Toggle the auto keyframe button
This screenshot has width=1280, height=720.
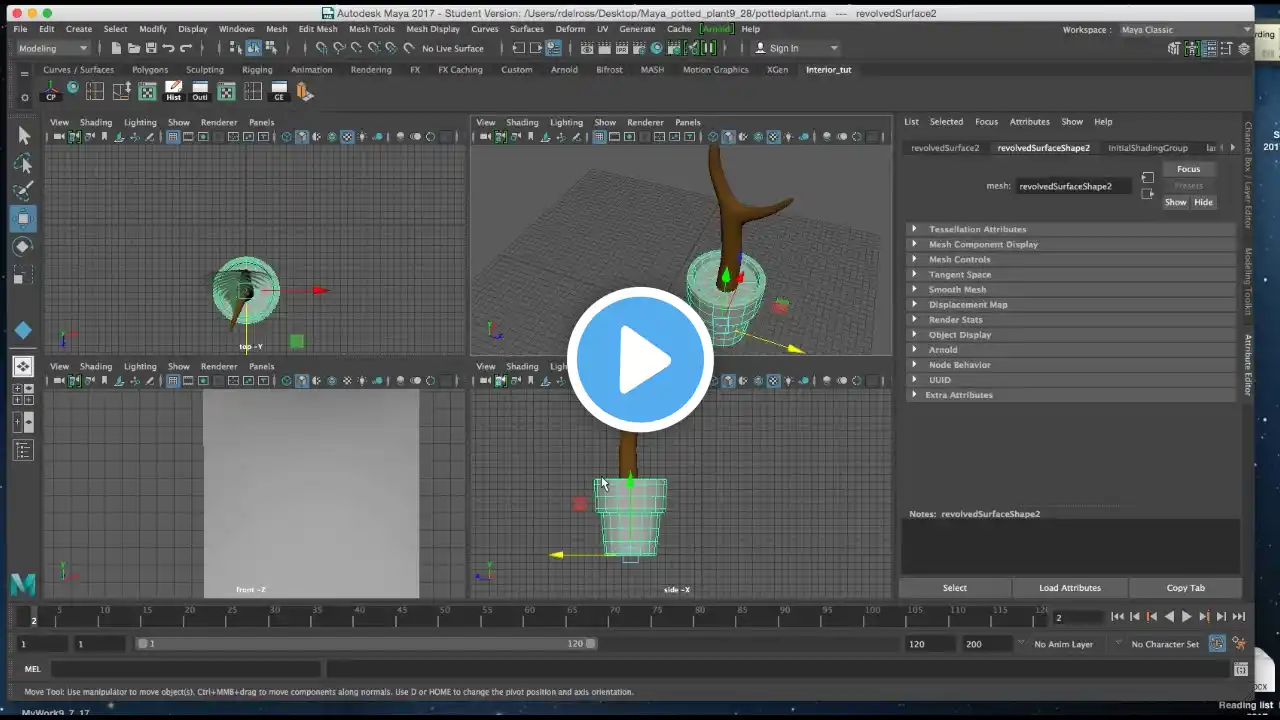coord(1217,644)
